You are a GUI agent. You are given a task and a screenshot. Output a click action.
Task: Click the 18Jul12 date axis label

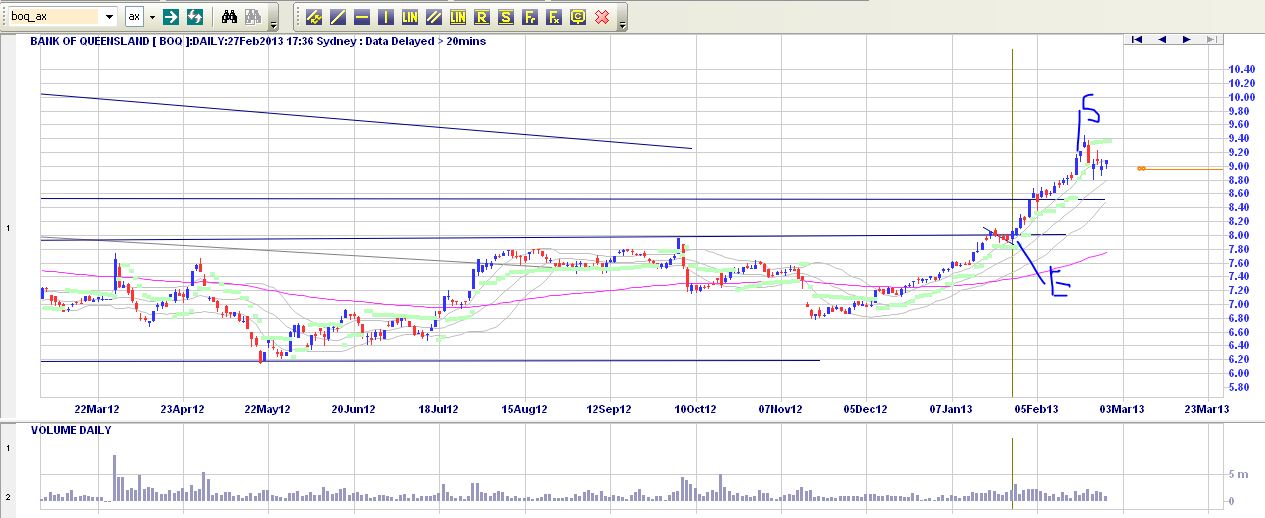click(x=439, y=409)
